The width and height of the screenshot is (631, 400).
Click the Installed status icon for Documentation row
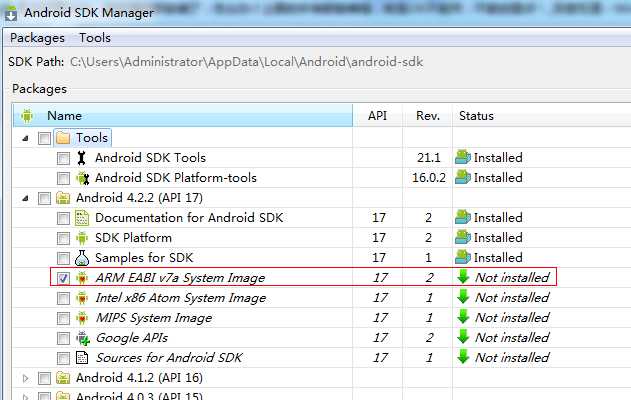coord(463,217)
